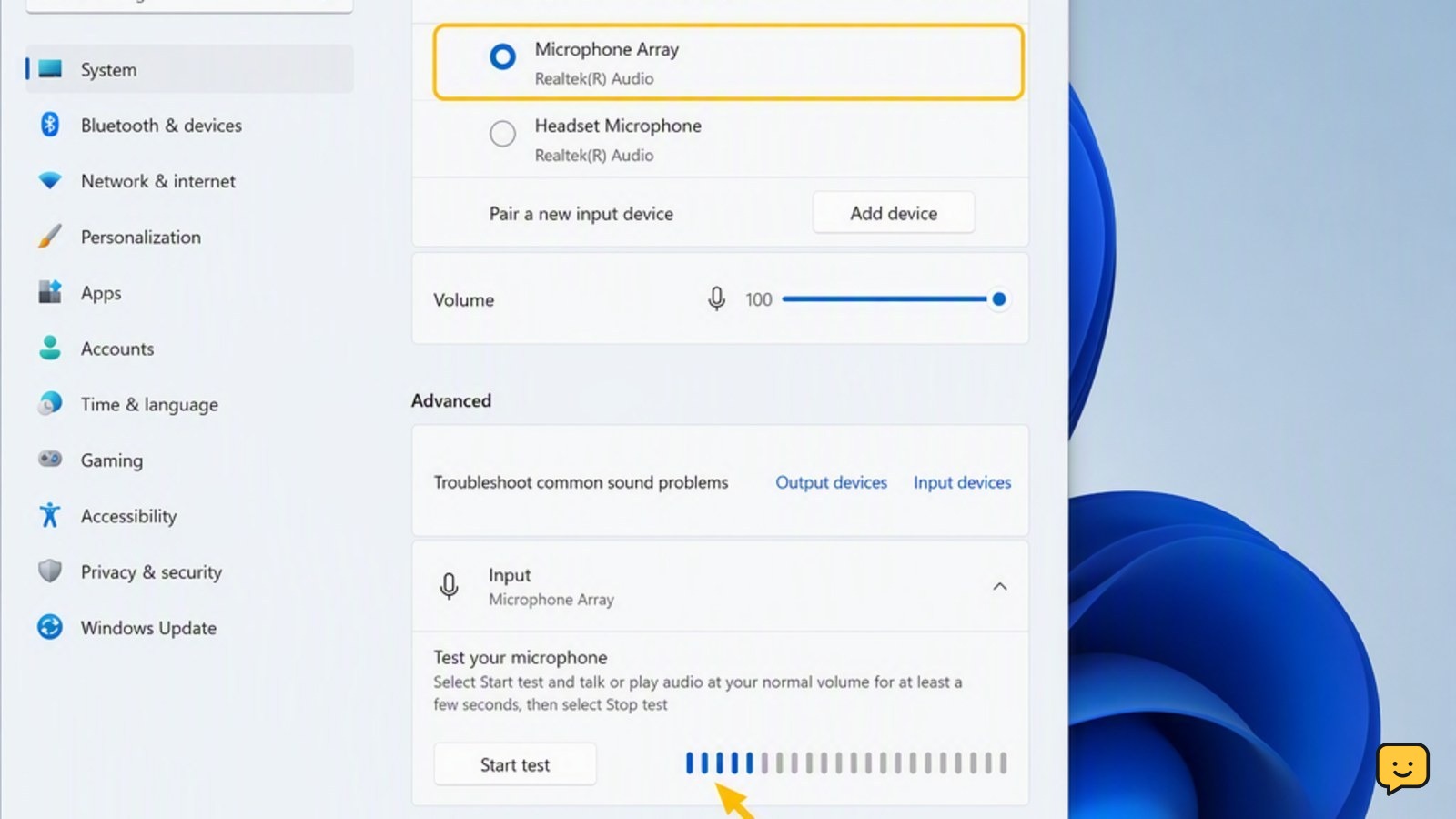Click the Input section microphone icon
Viewport: 1456px width, 819px height.
449,586
